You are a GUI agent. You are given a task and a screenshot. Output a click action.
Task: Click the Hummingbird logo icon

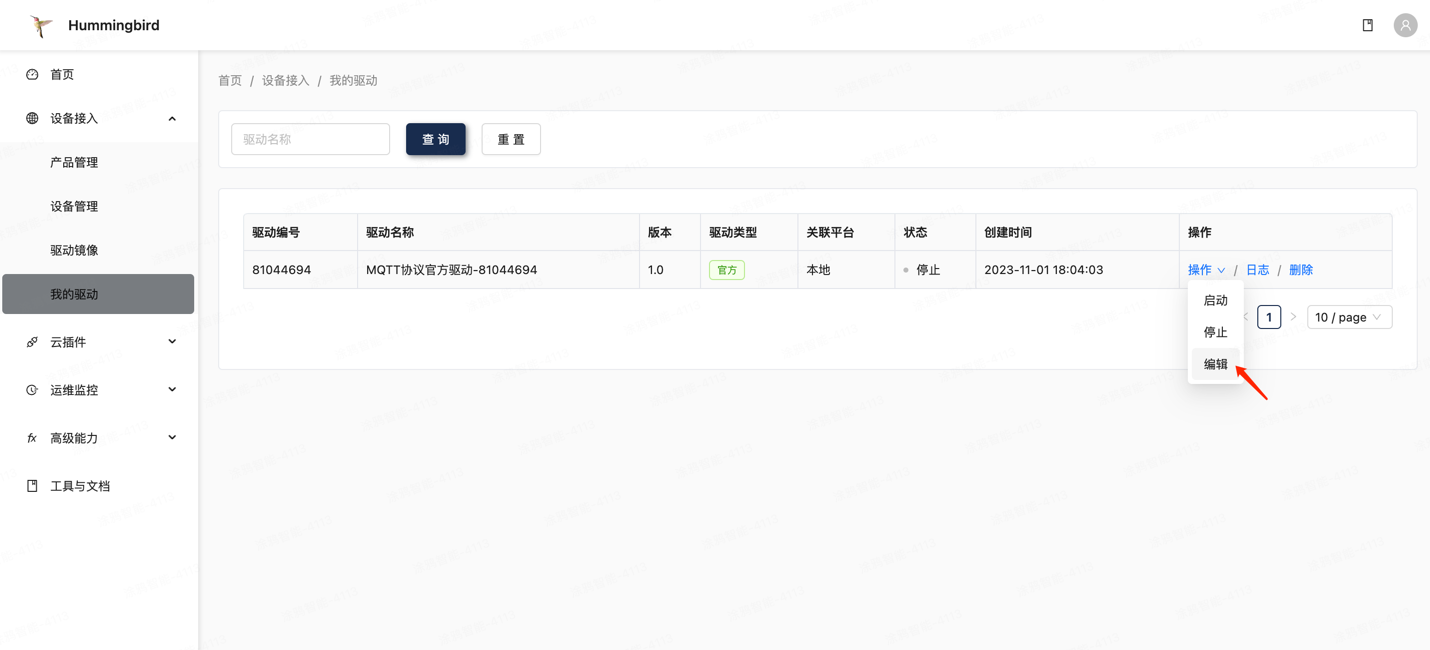[40, 25]
